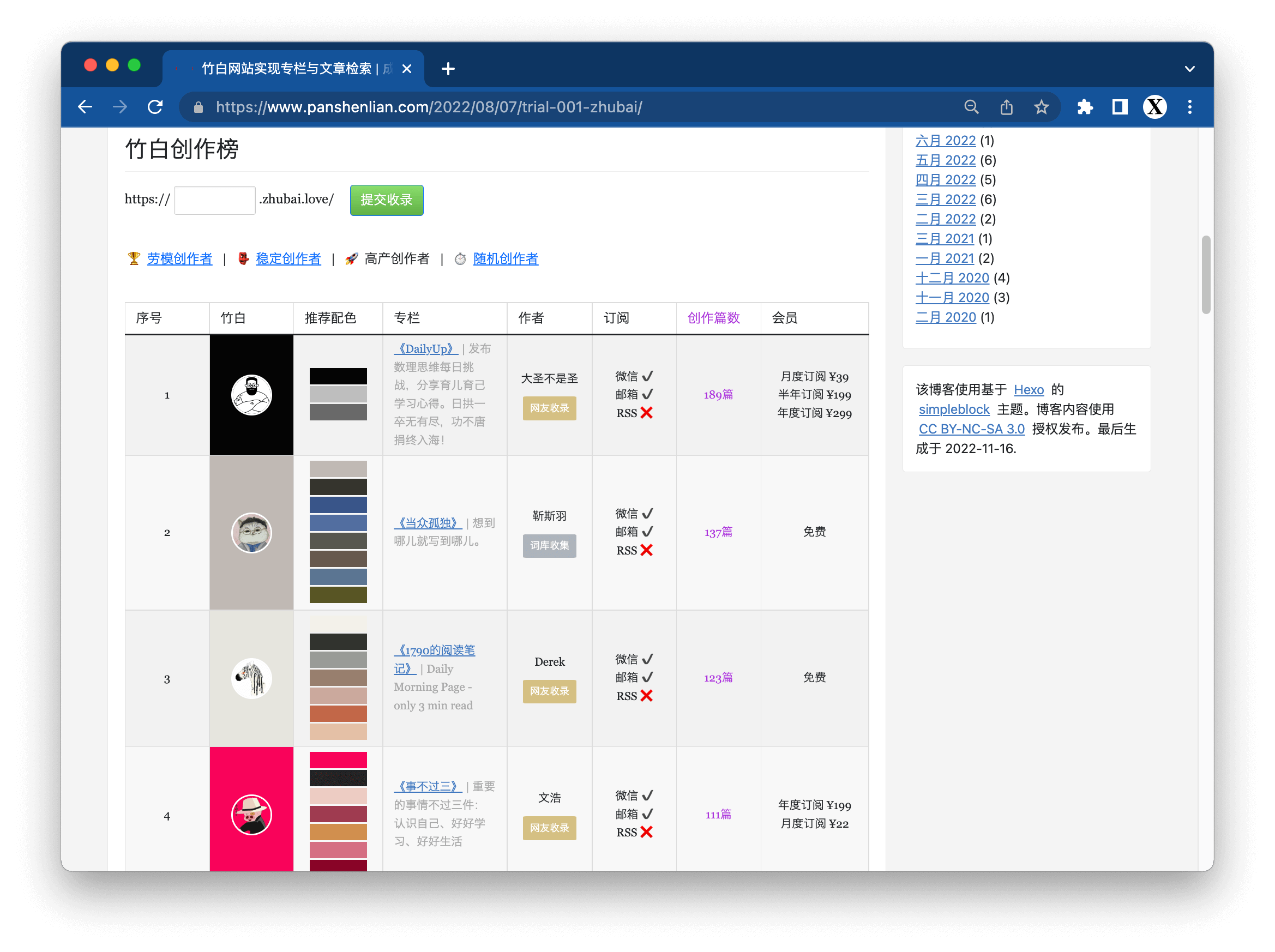
Task: Open the 《当众孤独》 column link
Action: [x=428, y=523]
